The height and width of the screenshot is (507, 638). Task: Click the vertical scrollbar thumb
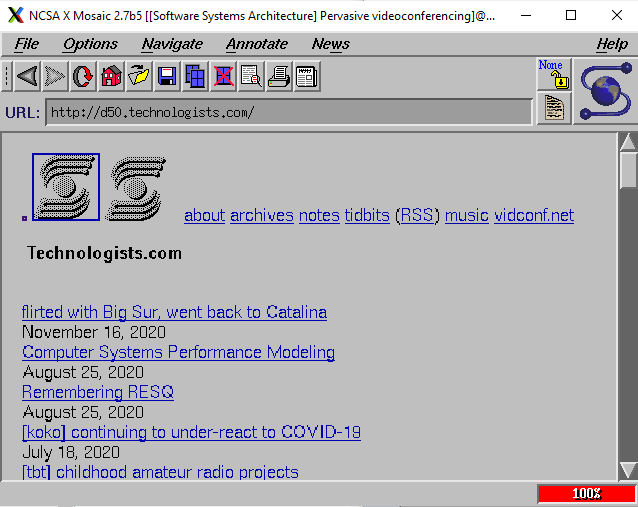628,170
